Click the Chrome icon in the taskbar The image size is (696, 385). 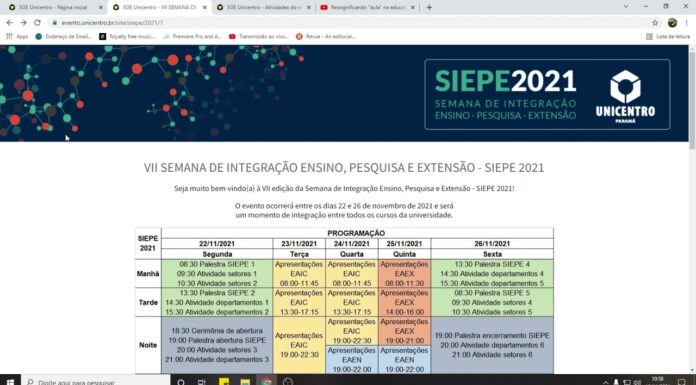[266, 381]
